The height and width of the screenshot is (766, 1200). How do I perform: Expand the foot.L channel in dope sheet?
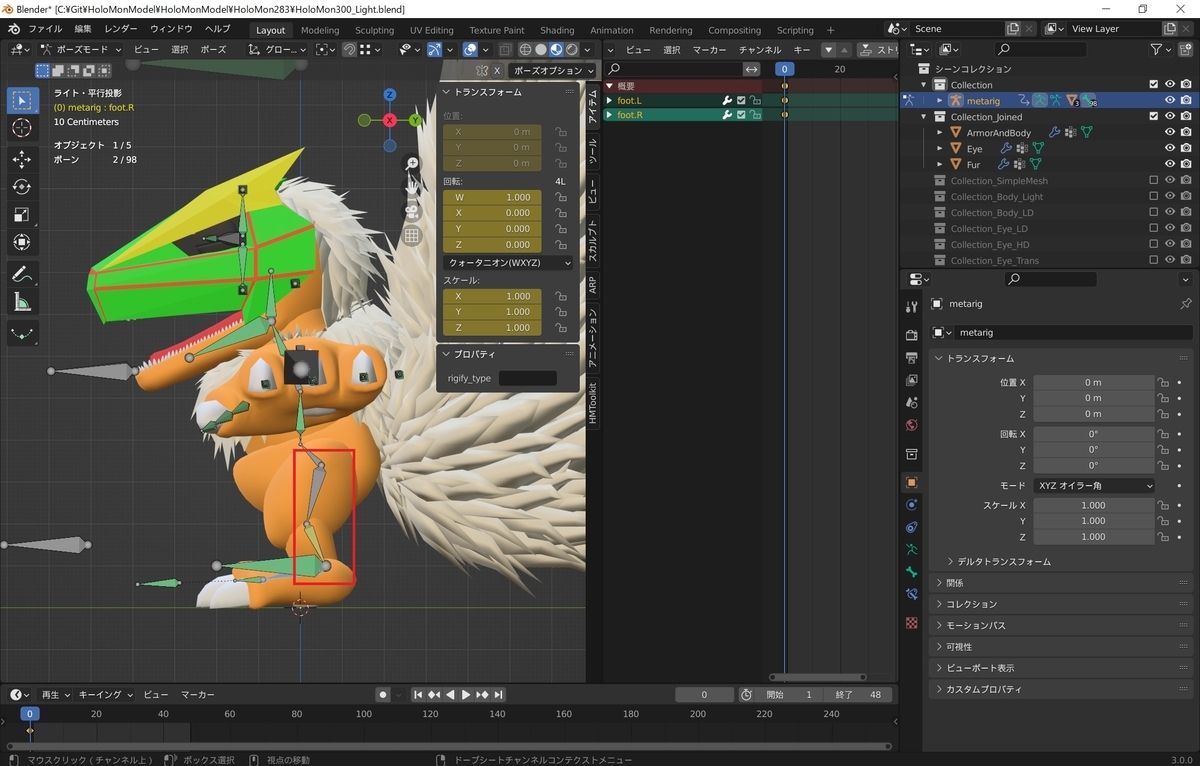610,100
